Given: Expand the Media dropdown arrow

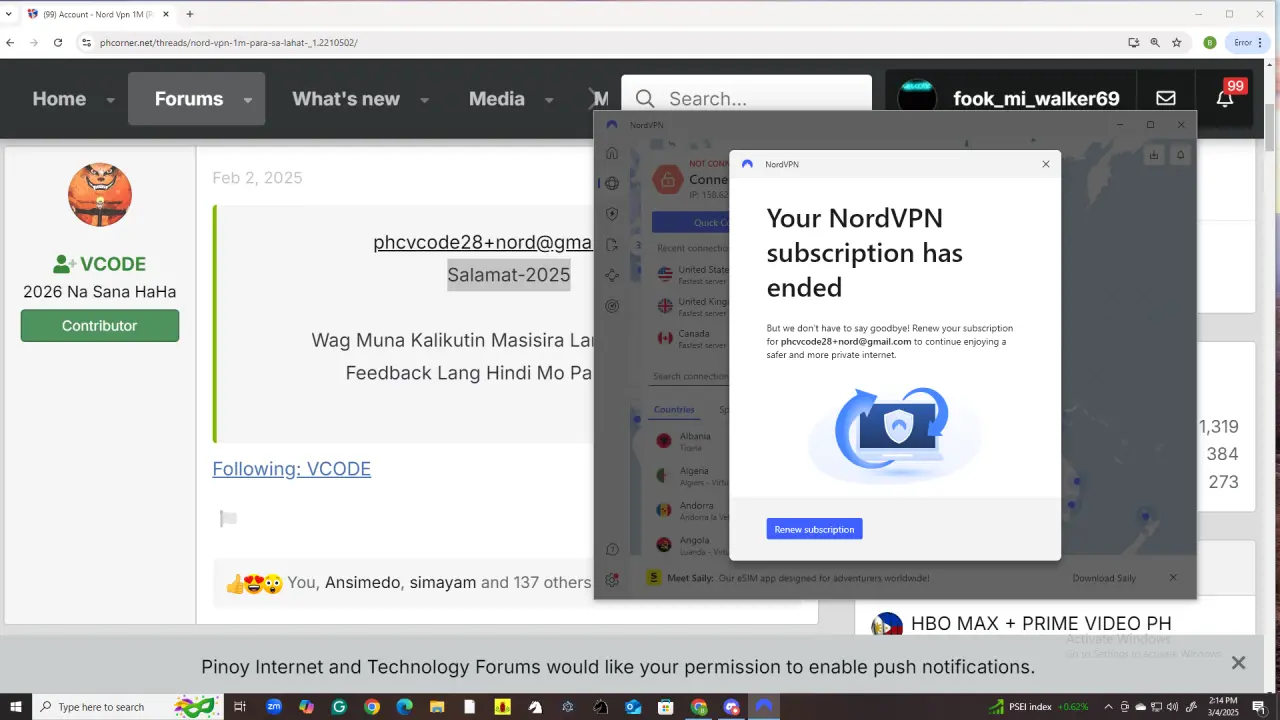Looking at the screenshot, I should tap(549, 100).
